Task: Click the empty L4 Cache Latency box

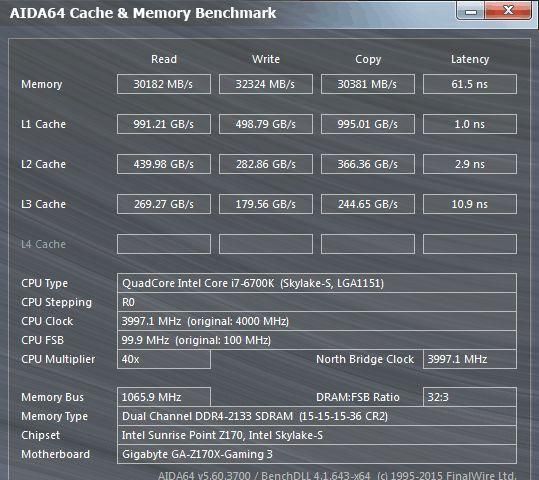Action: coord(470,244)
